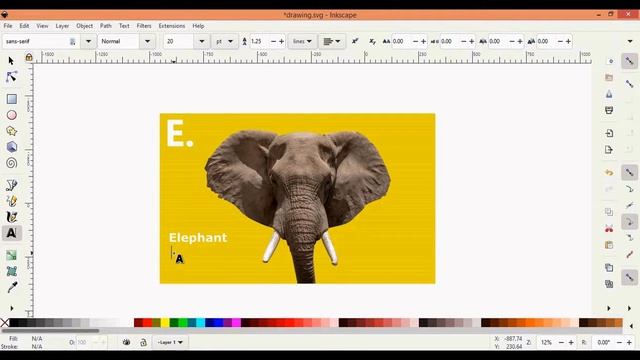The image size is (640, 360).
Task: Pick the magenta palette swatch
Action: [x=236, y=323]
